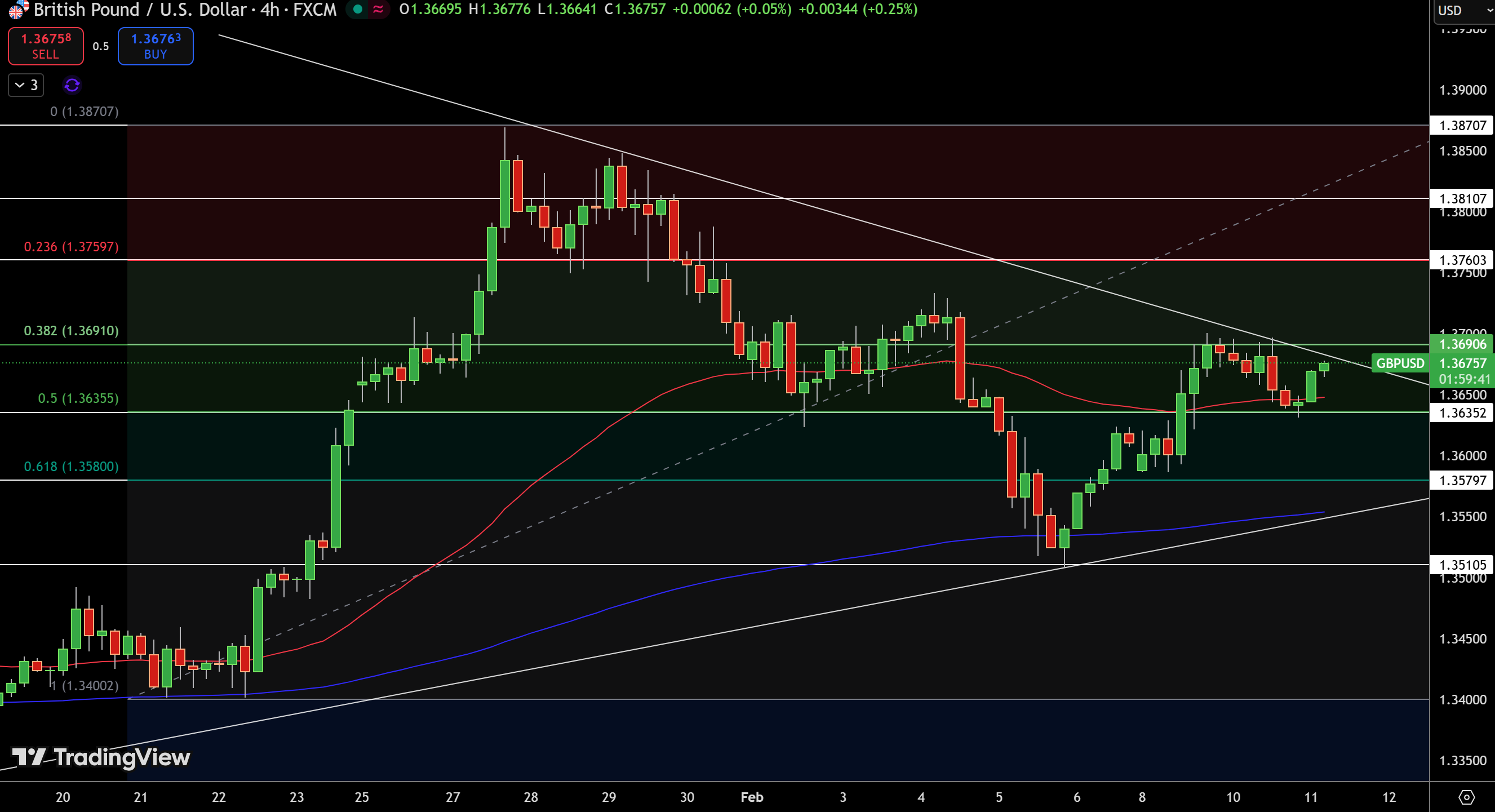Select the 1 (1.34002) Fibonacci label
This screenshot has height=812, width=1495.
click(84, 685)
